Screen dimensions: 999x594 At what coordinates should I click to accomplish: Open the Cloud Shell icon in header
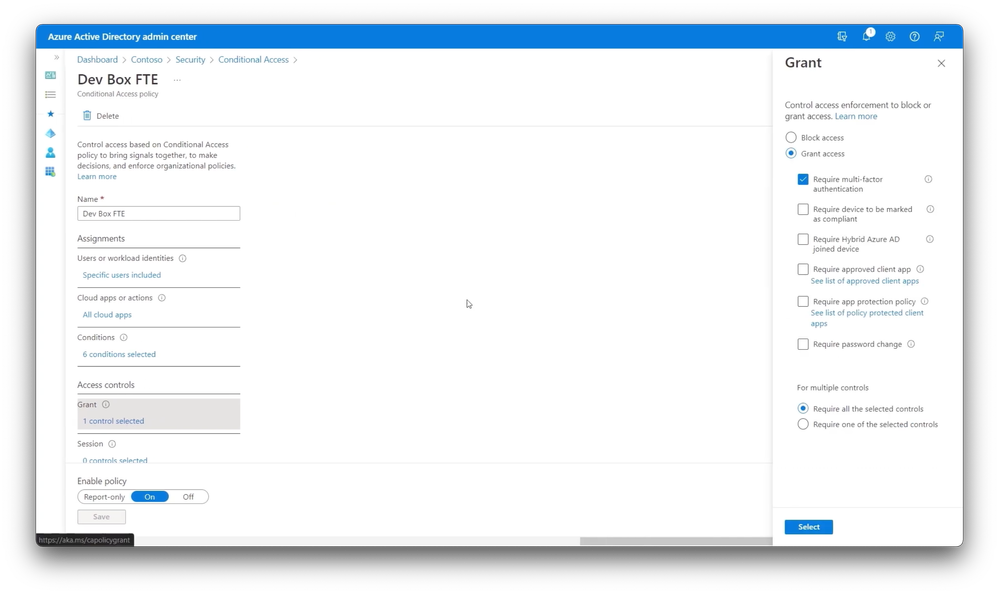pyautogui.click(x=842, y=37)
